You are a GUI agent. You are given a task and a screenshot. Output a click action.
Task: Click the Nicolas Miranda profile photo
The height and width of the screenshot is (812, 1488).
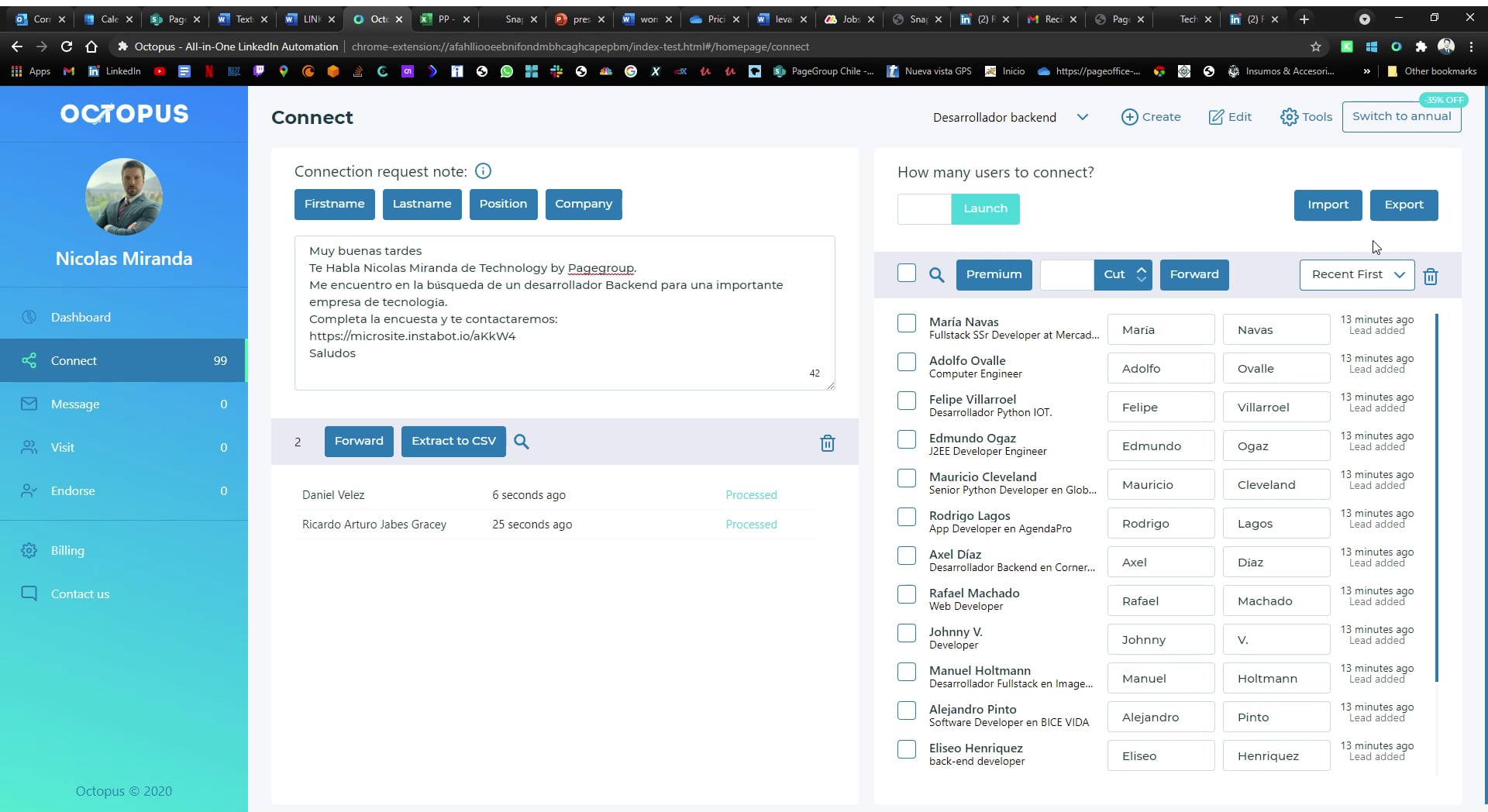tap(124, 197)
